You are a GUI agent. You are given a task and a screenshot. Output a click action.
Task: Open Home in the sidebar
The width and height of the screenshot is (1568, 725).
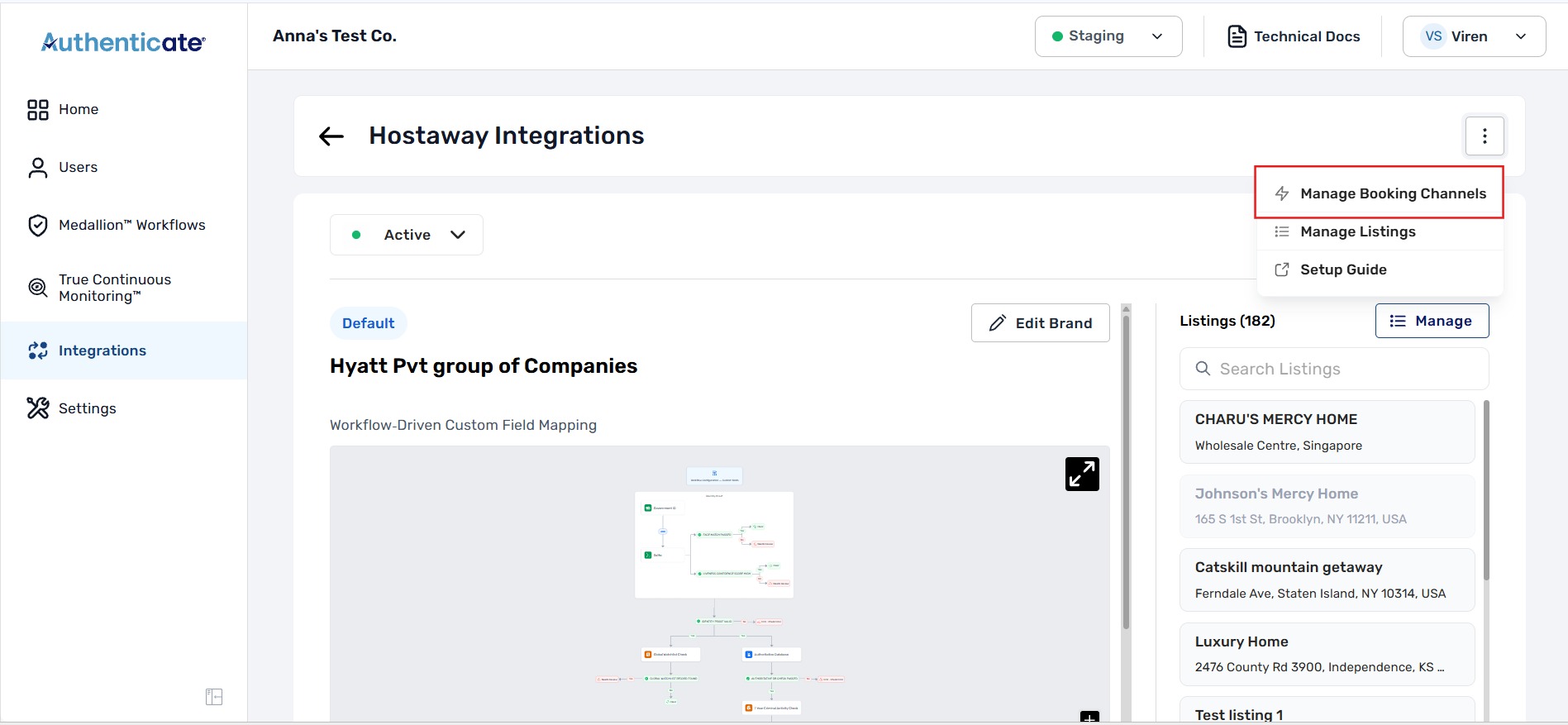tap(124, 109)
